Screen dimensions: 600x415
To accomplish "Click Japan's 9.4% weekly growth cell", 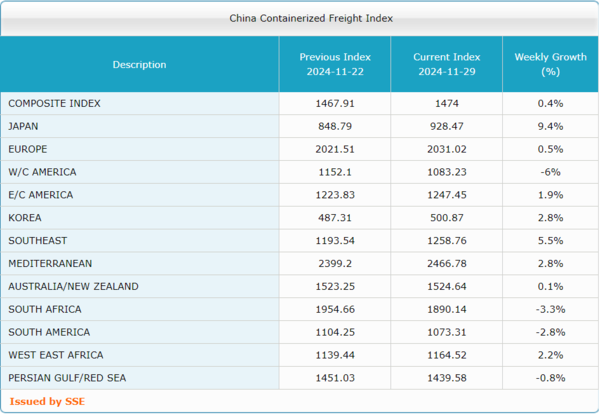I will click(549, 126).
